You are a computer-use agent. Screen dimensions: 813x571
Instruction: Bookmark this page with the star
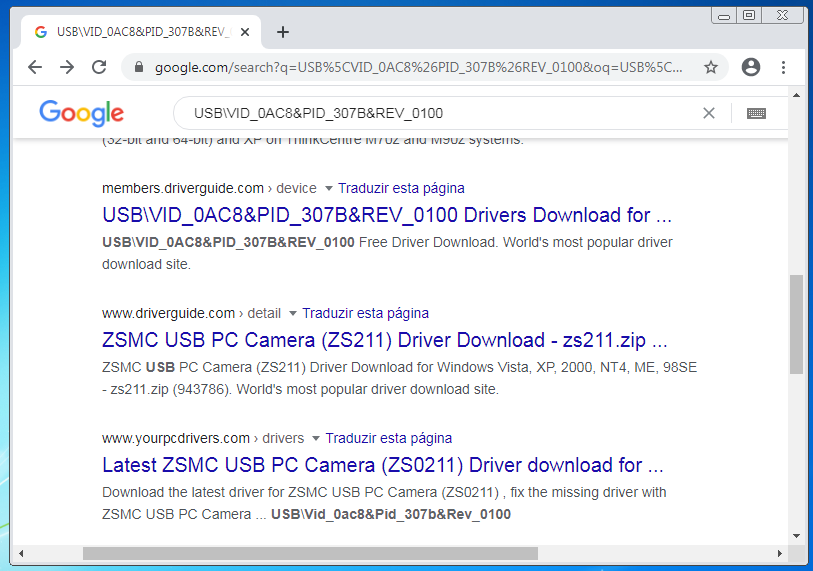click(710, 67)
